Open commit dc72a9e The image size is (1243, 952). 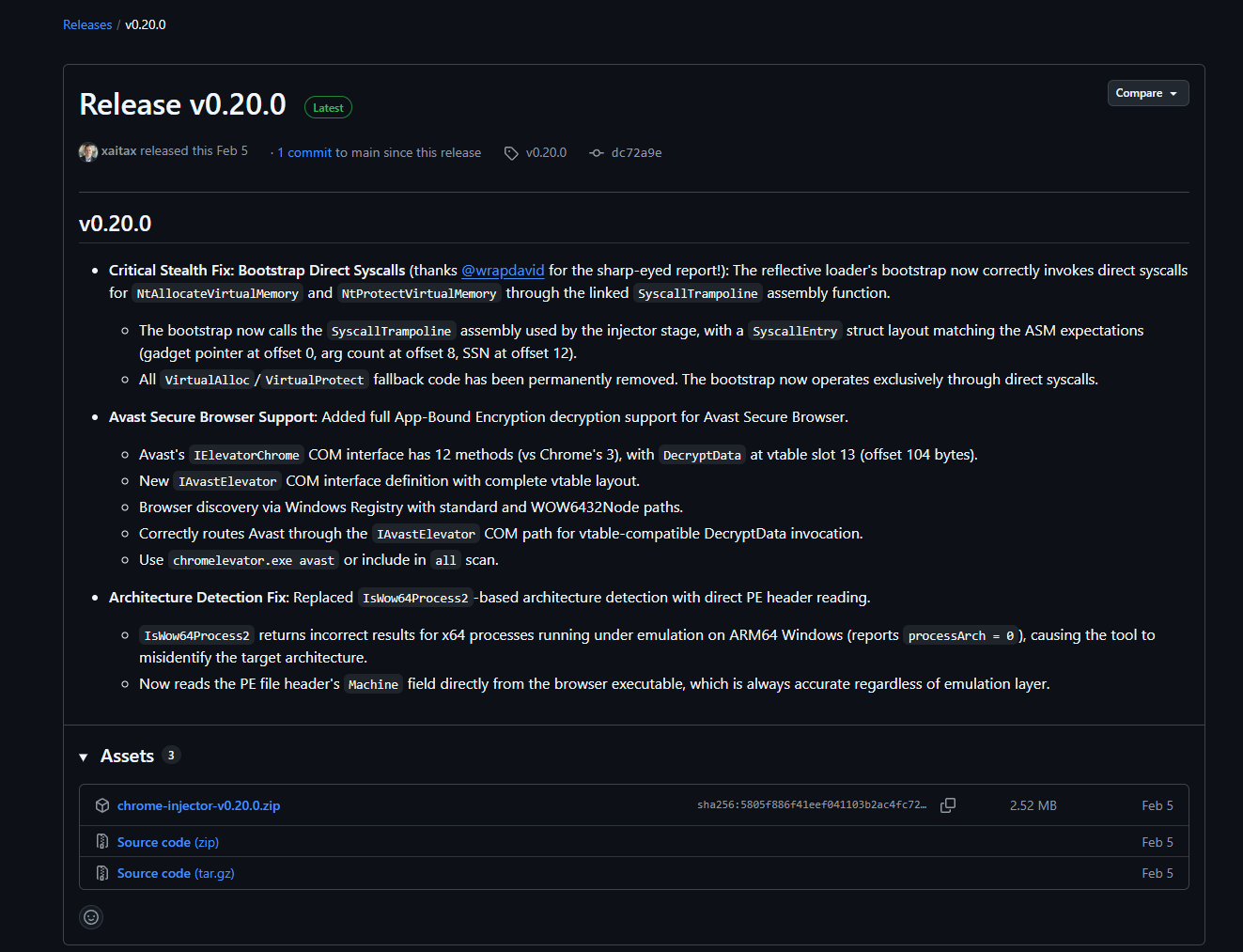click(636, 153)
